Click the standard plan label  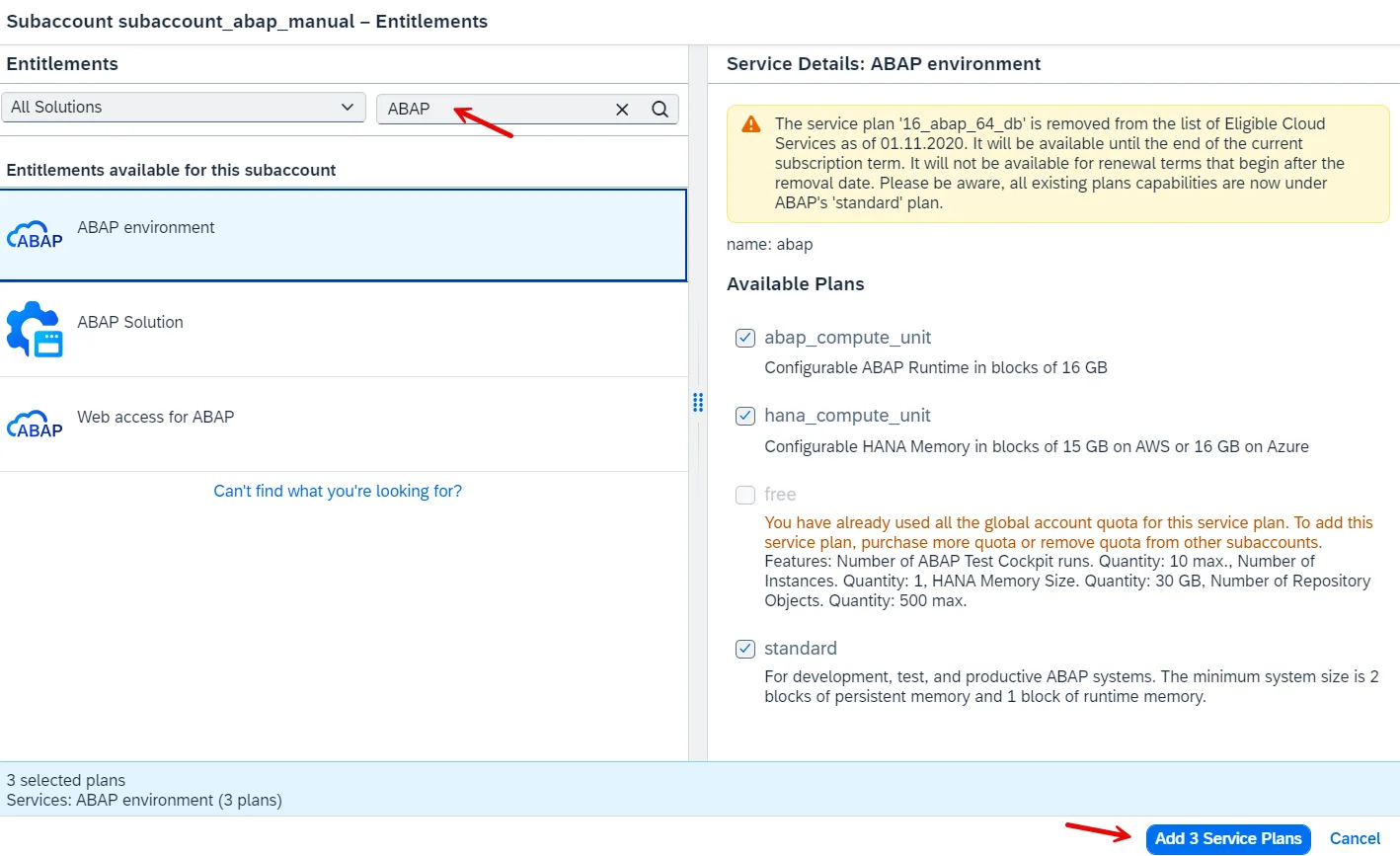tap(801, 649)
